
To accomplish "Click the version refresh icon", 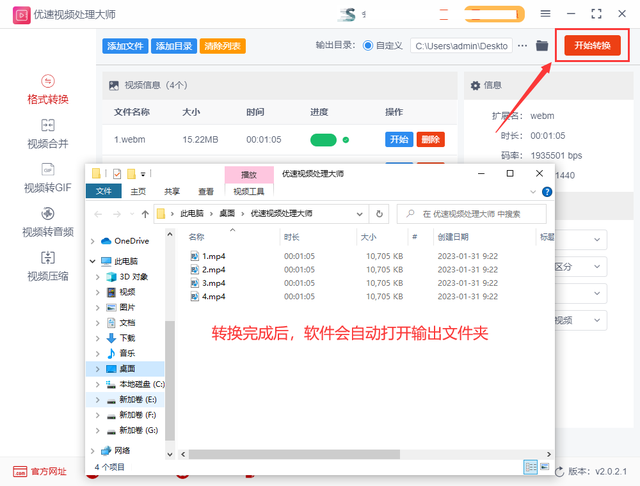I will tap(560, 472).
